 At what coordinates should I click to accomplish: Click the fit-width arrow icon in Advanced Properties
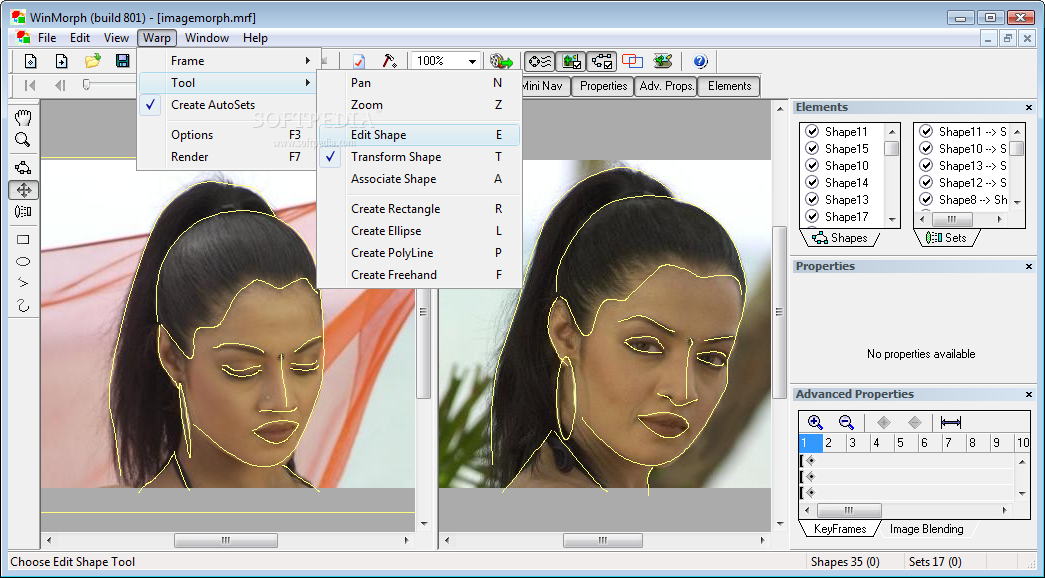(x=950, y=422)
